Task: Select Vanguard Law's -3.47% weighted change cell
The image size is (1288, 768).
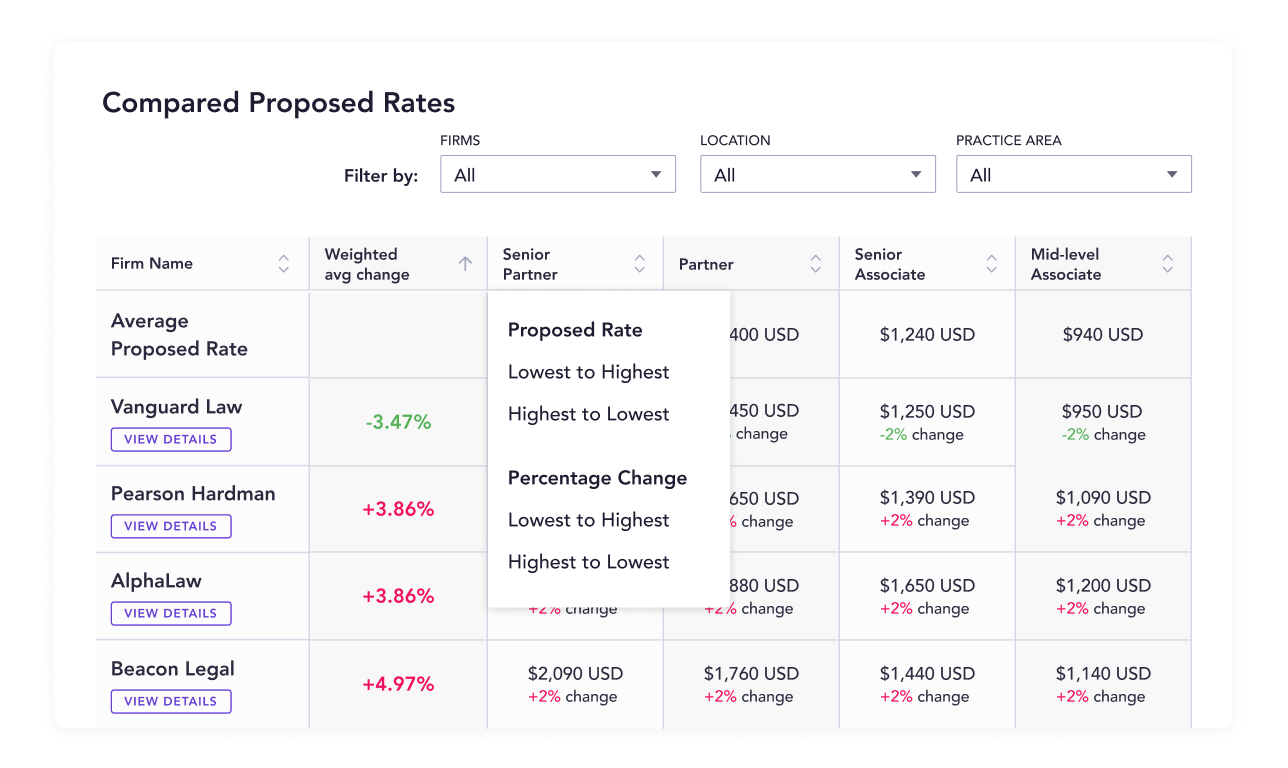Action: 398,421
